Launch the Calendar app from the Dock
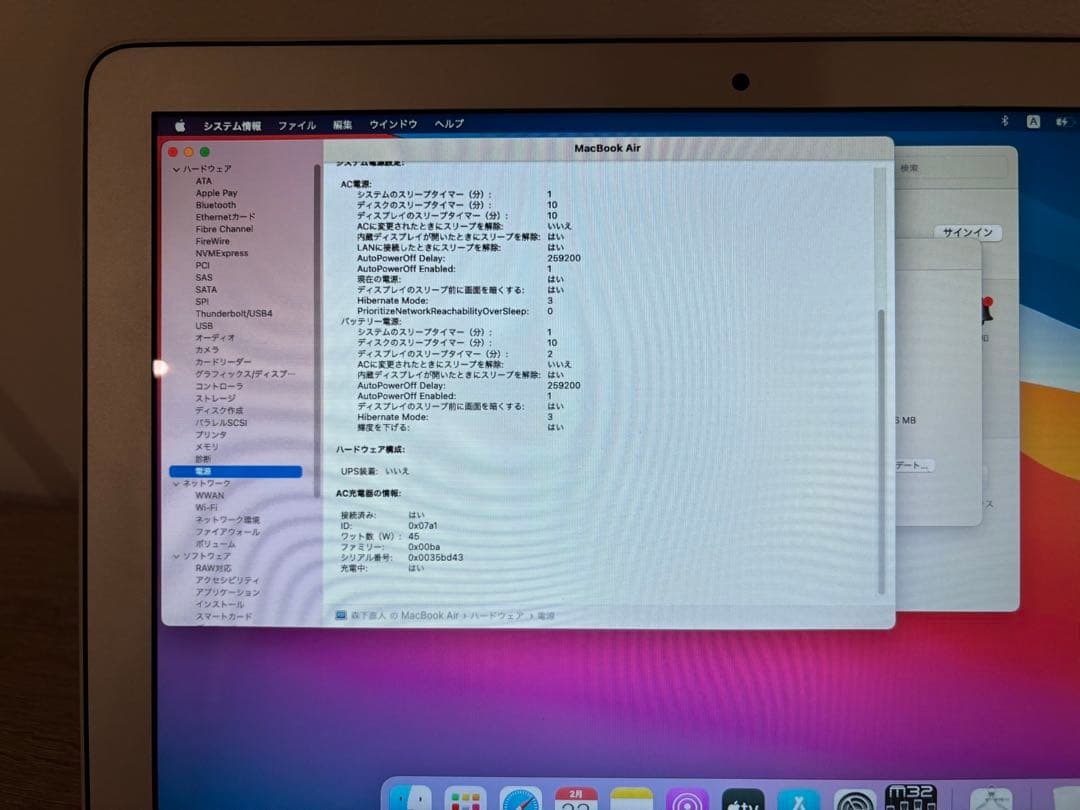This screenshot has width=1080, height=810. (573, 797)
